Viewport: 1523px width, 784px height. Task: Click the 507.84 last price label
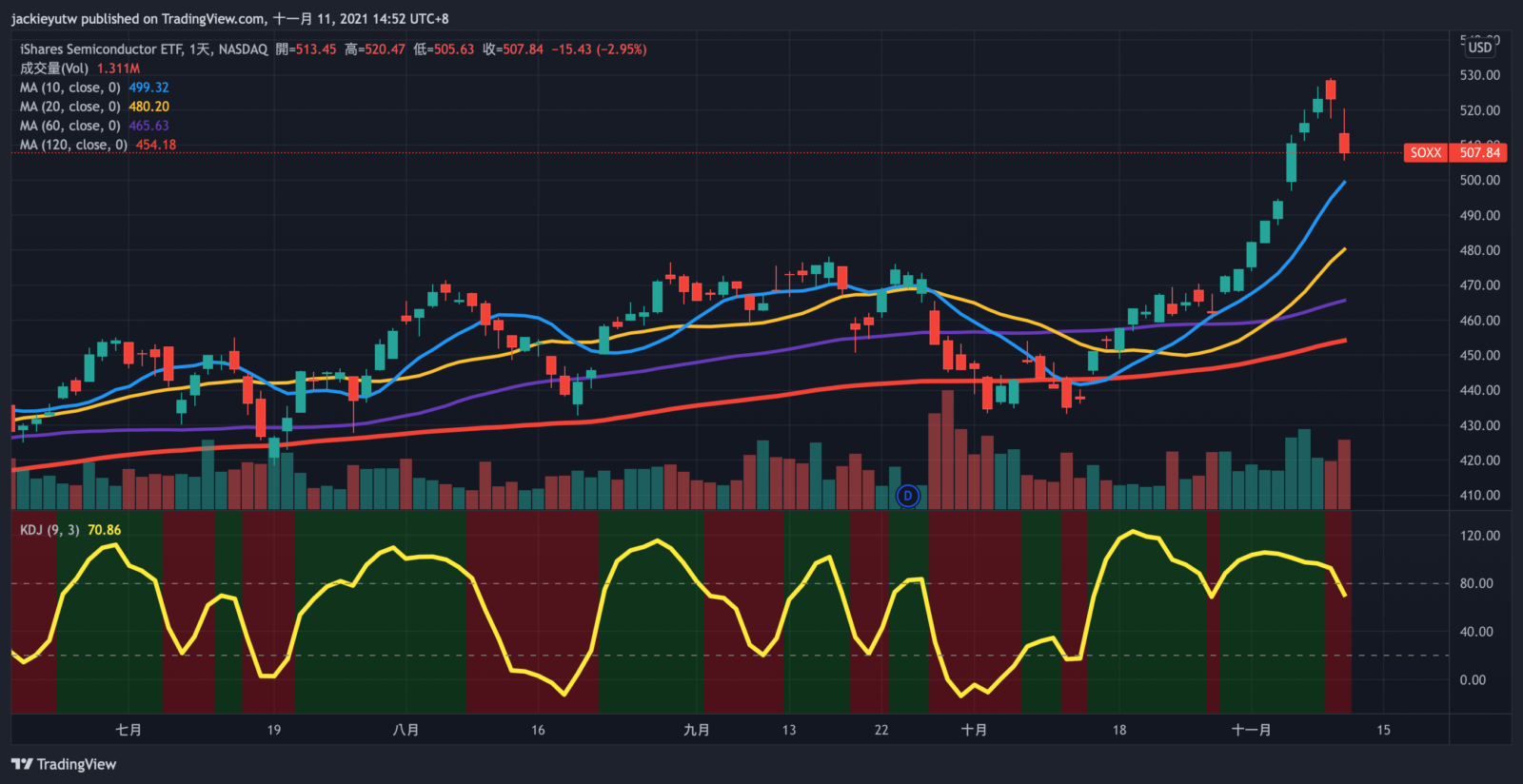point(1479,152)
